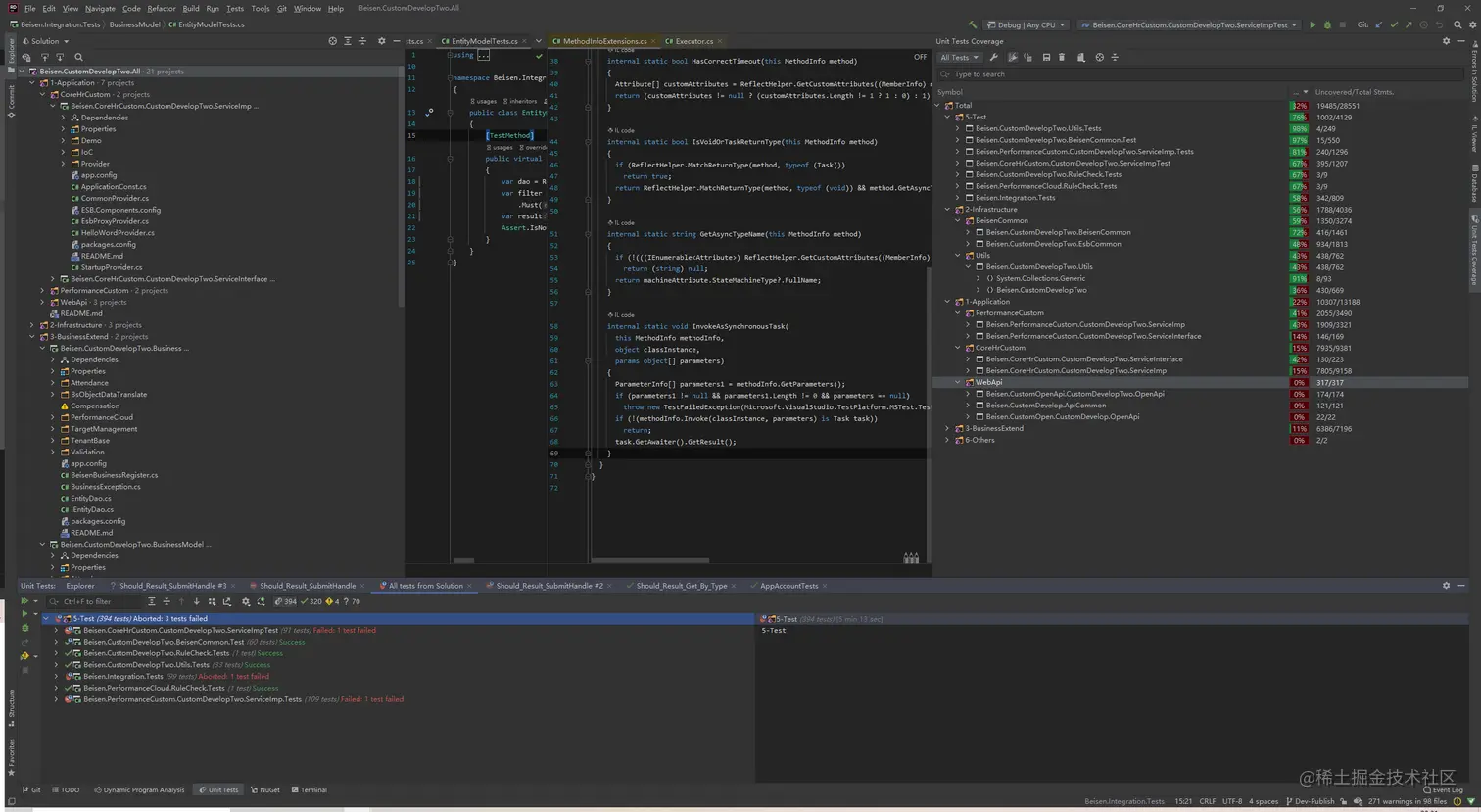Navigate to next test with down arrow
The image size is (1481, 812).
[x=196, y=601]
